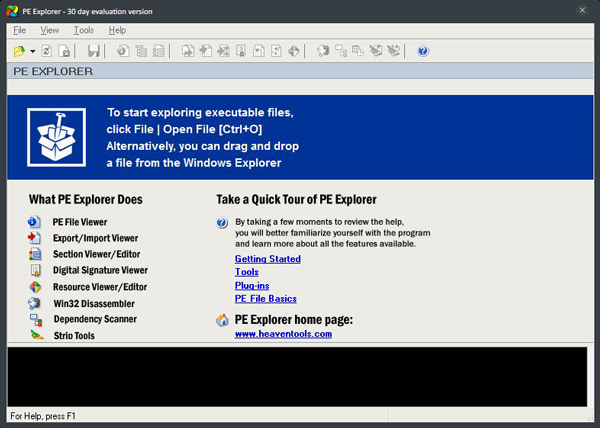This screenshot has width=600, height=428.
Task: Open Resource editor diamond toolbar icon
Action: click(294, 51)
